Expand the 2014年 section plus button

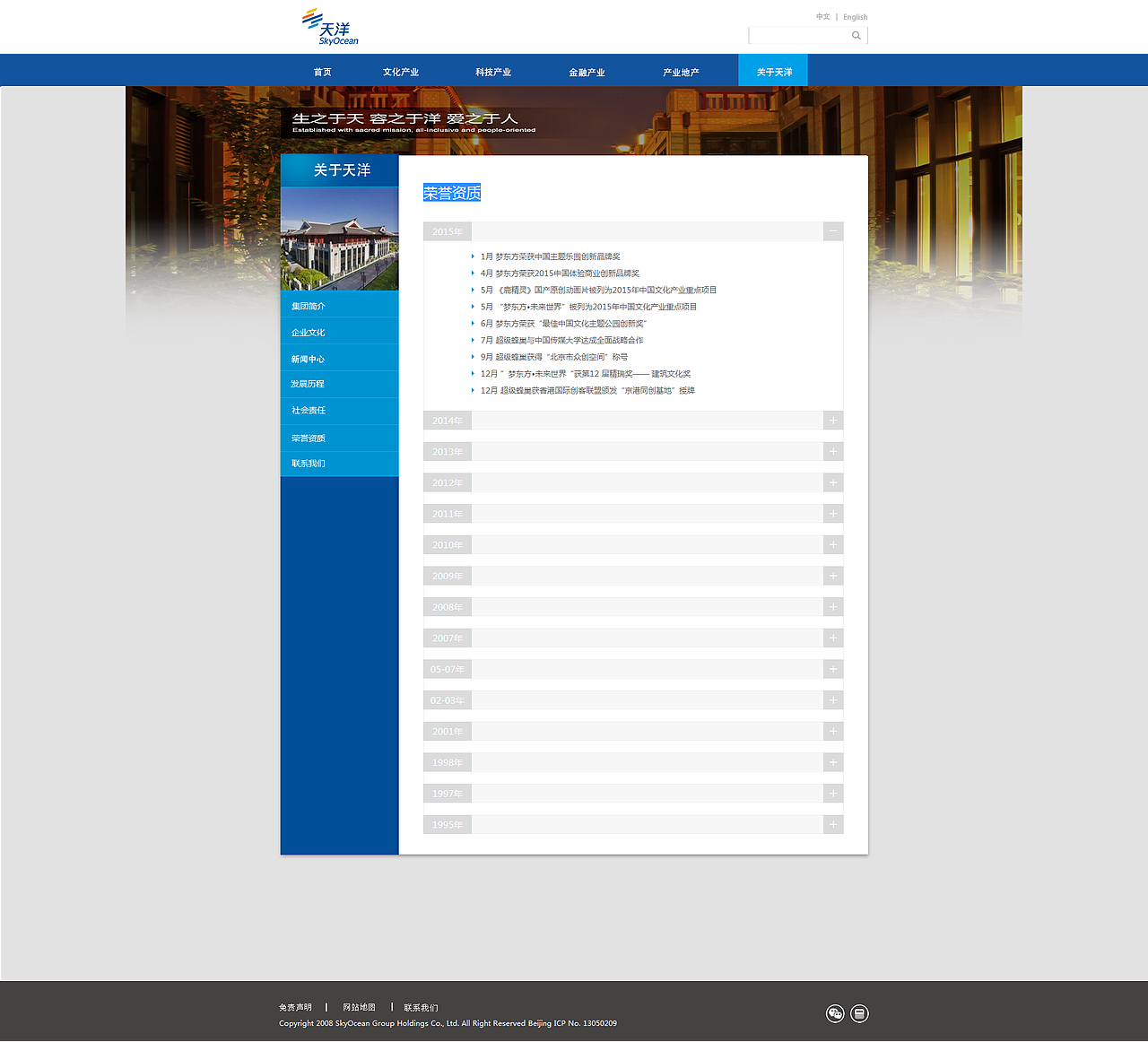[833, 421]
